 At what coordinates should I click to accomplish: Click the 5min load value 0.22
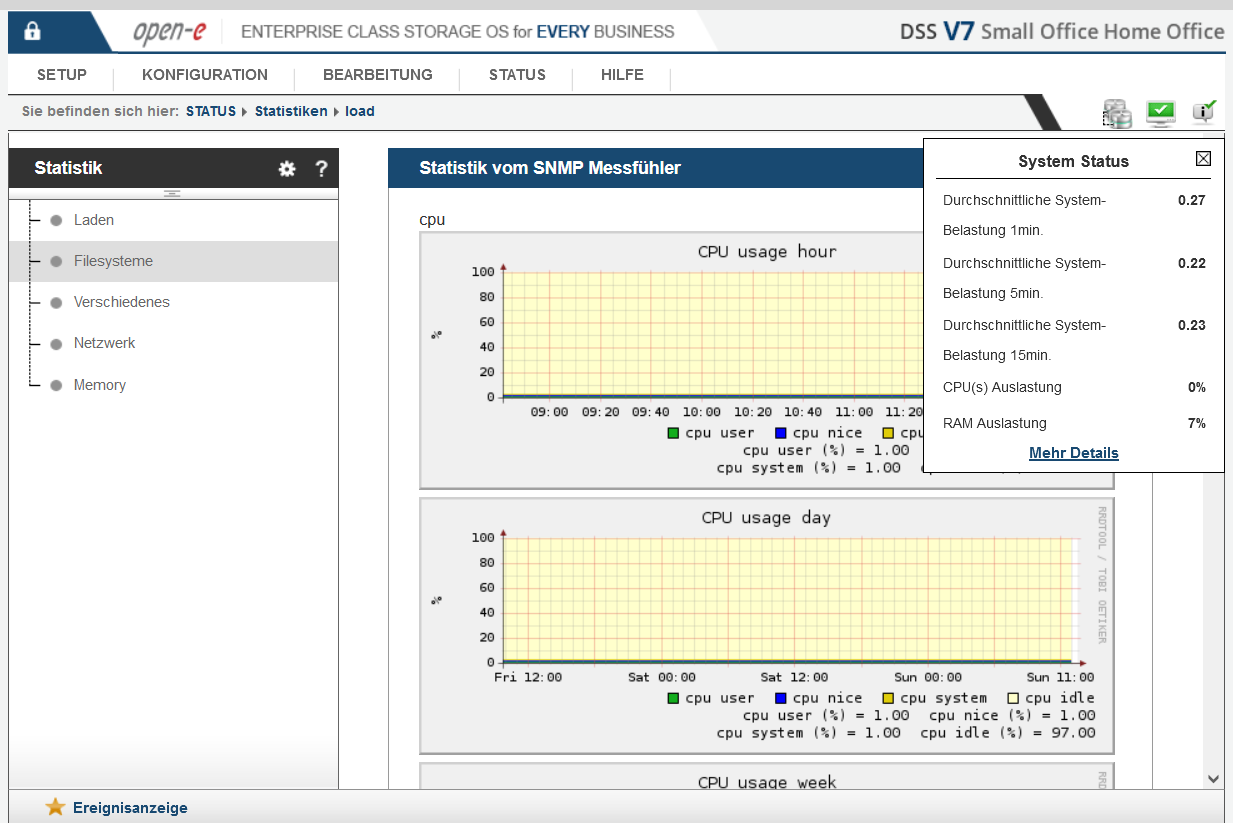pyautogui.click(x=1192, y=263)
